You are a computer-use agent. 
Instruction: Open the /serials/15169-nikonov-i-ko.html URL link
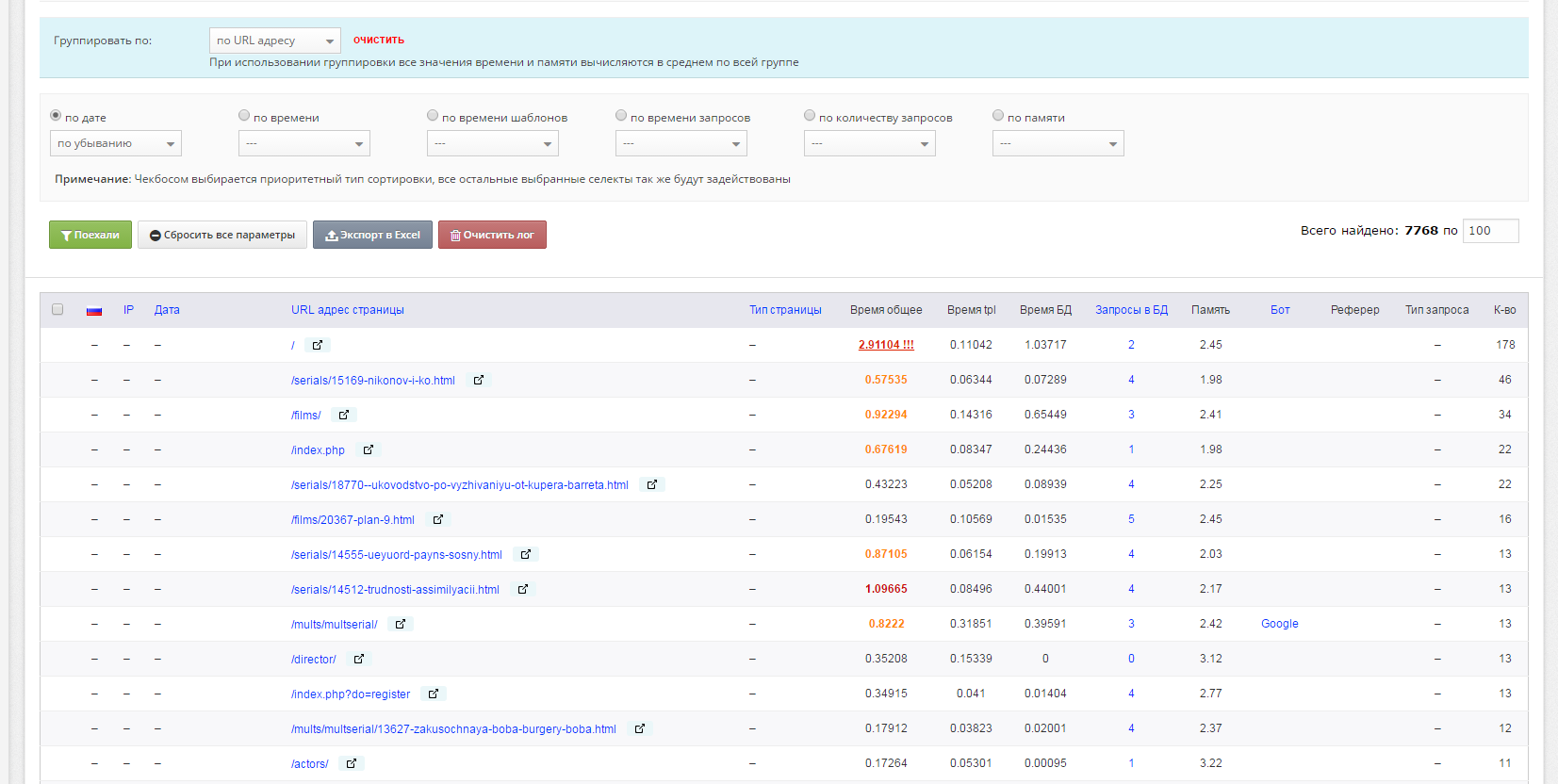[373, 381]
